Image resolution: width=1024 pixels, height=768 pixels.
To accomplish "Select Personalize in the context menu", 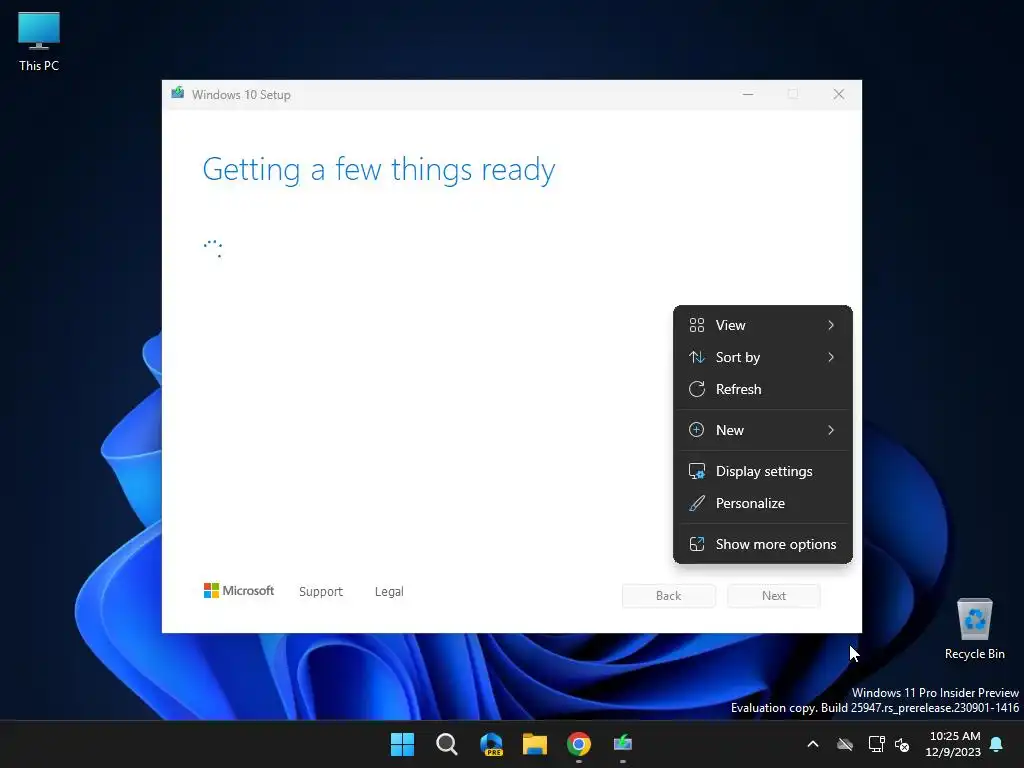I will tap(763, 504).
